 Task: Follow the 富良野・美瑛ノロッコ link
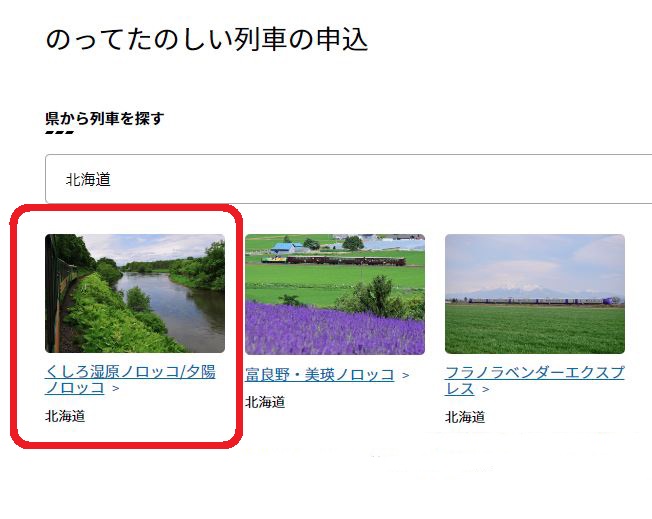tap(319, 375)
